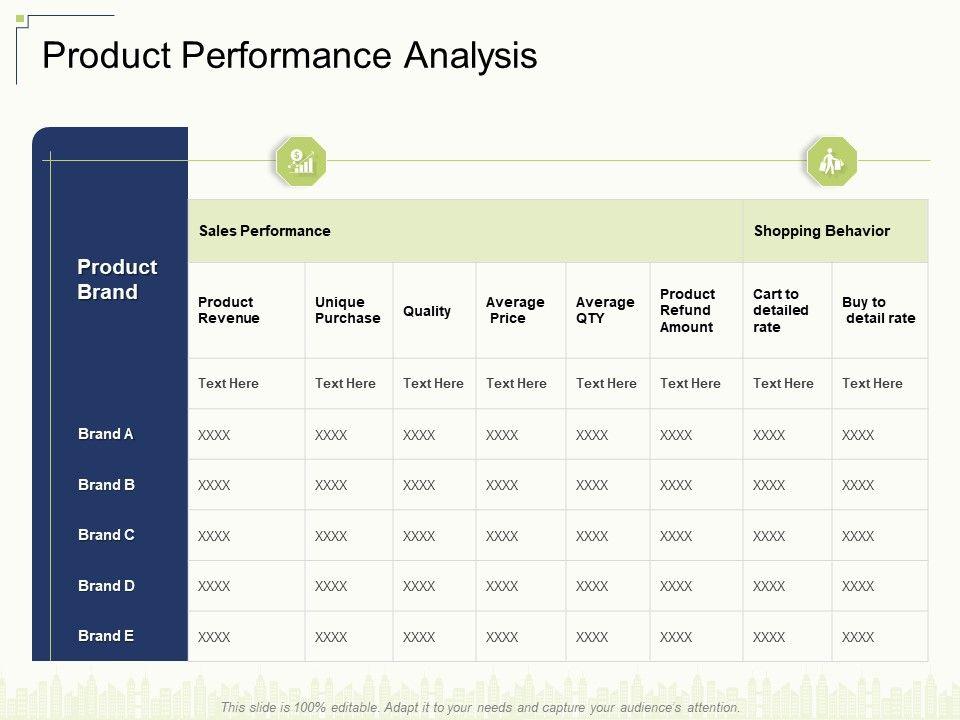Click the Product Revenue column header

[229, 310]
